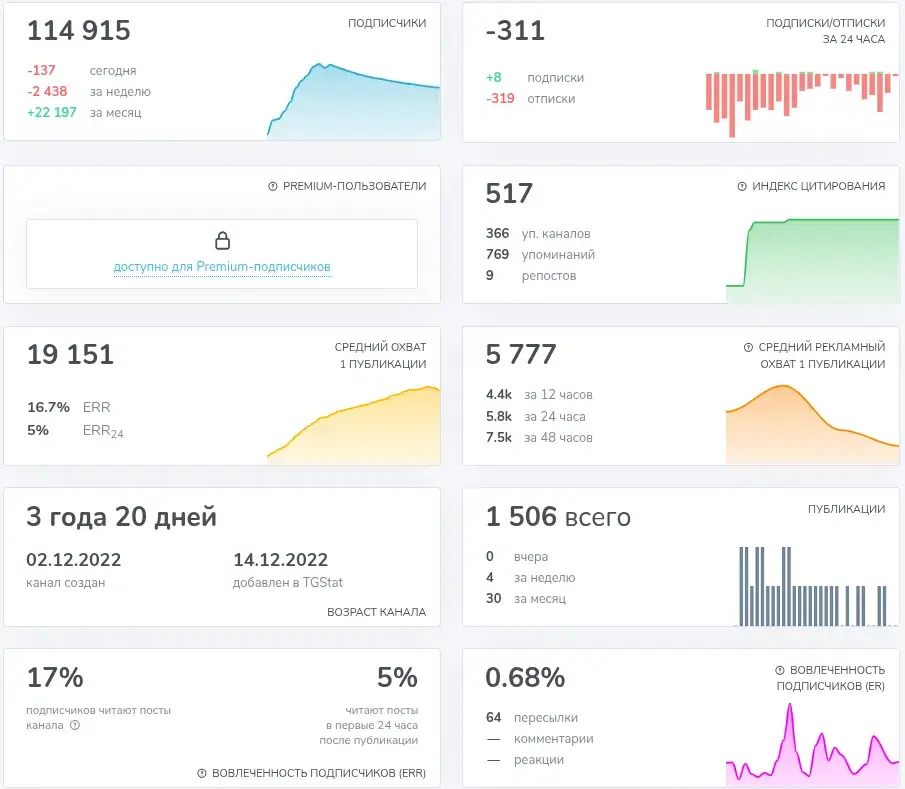This screenshot has height=789, width=905.
Task: Click the 'реакции' row
Action: [x=525, y=760]
